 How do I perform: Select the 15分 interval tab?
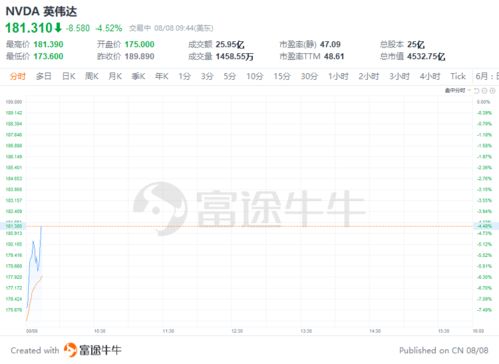tap(282, 76)
